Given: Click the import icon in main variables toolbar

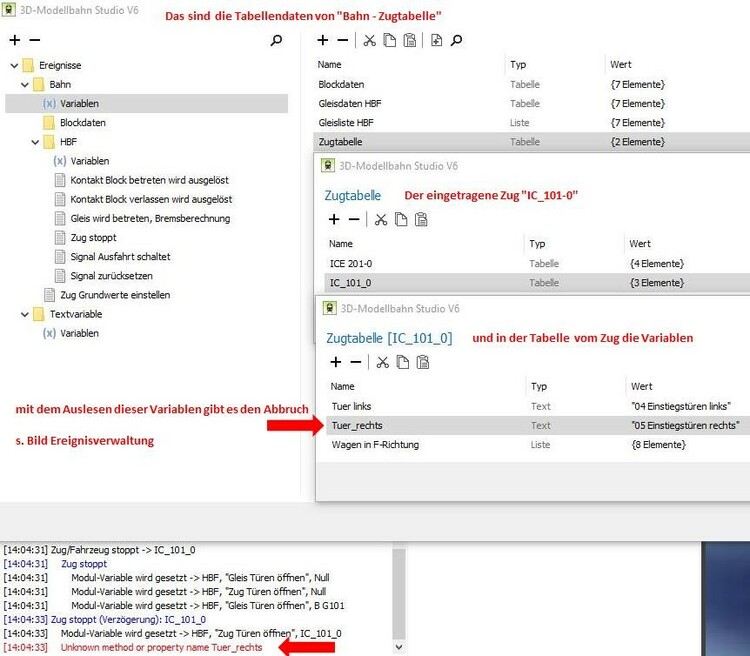Looking at the screenshot, I should pos(436,41).
